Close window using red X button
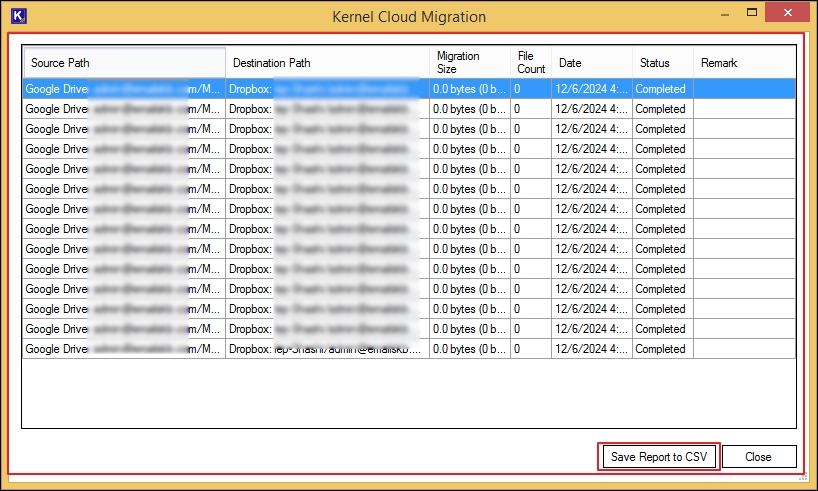 pos(787,13)
